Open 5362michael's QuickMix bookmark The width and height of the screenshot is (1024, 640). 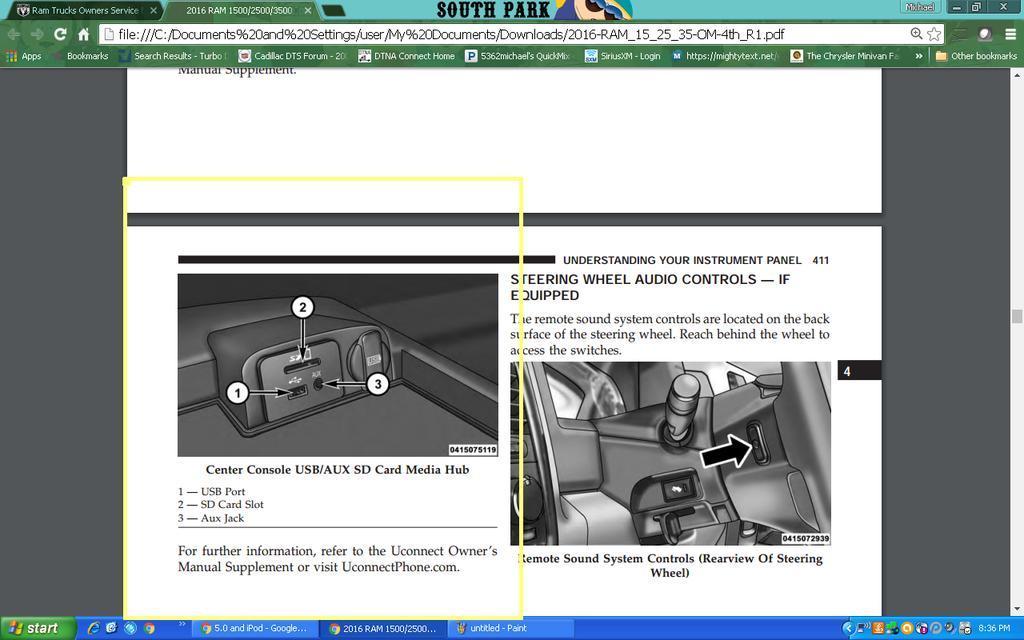point(518,56)
